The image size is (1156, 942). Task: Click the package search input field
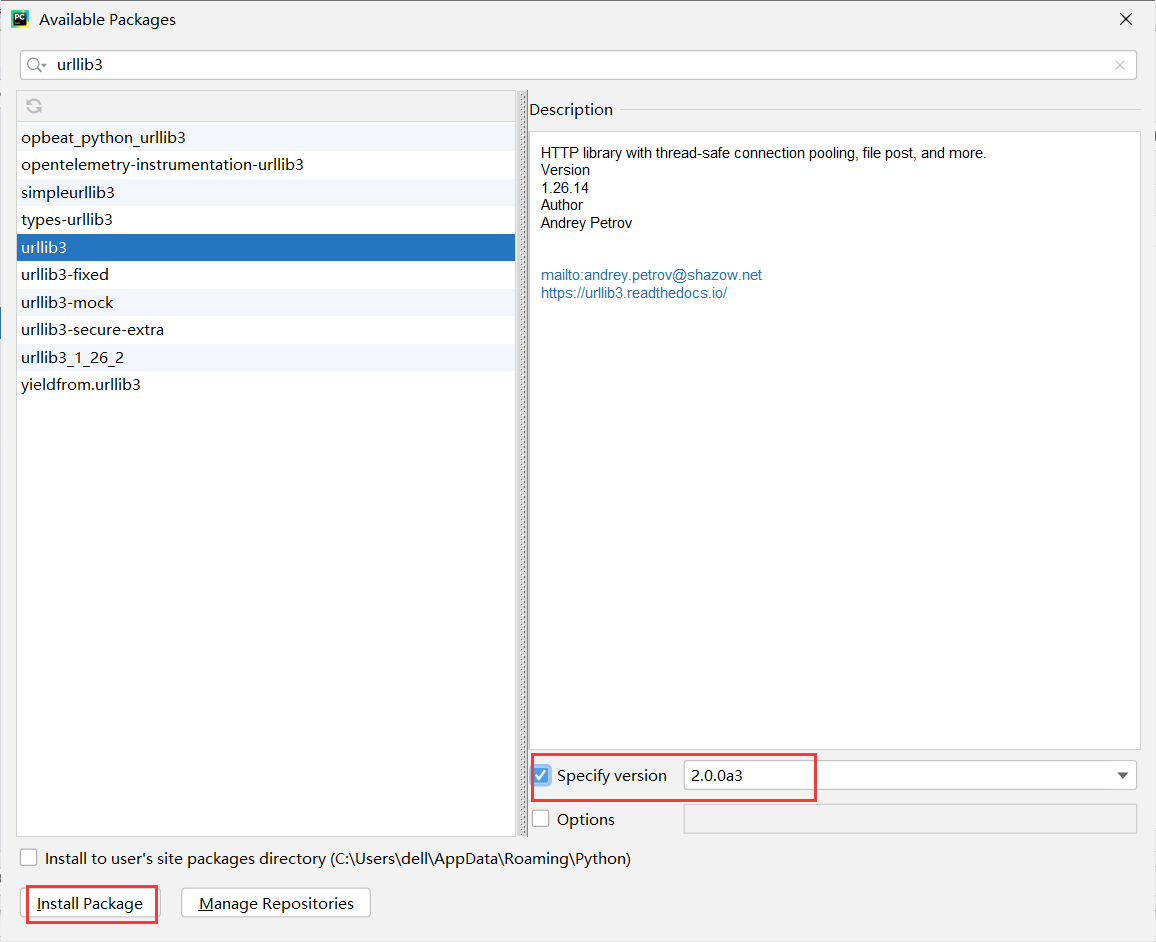(x=580, y=65)
